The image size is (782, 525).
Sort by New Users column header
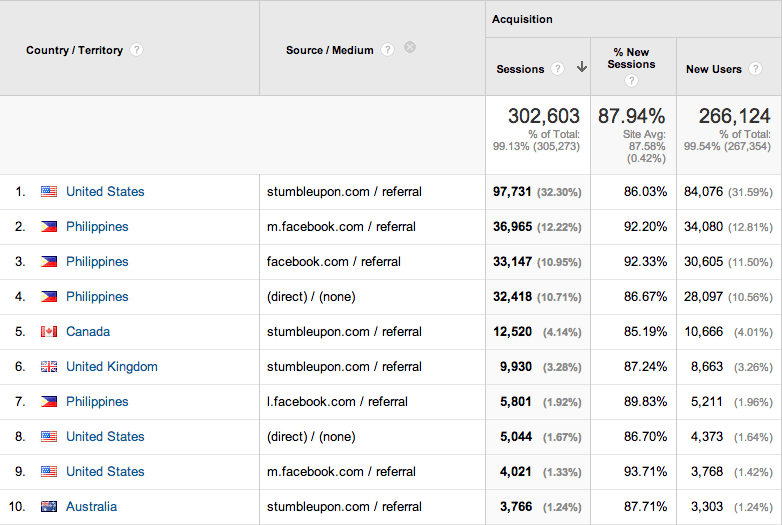point(713,69)
